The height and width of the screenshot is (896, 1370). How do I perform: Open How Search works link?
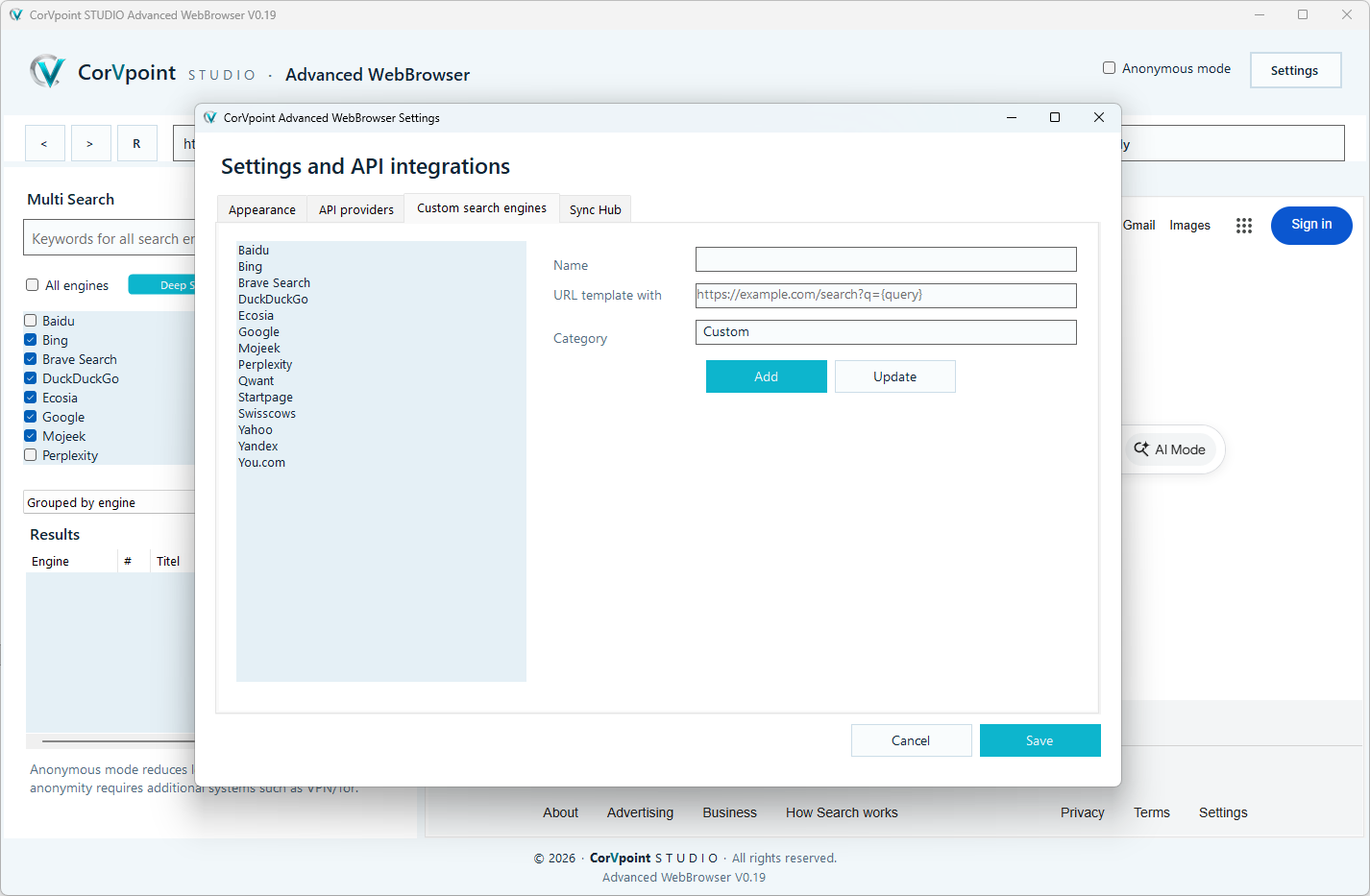pyautogui.click(x=842, y=812)
